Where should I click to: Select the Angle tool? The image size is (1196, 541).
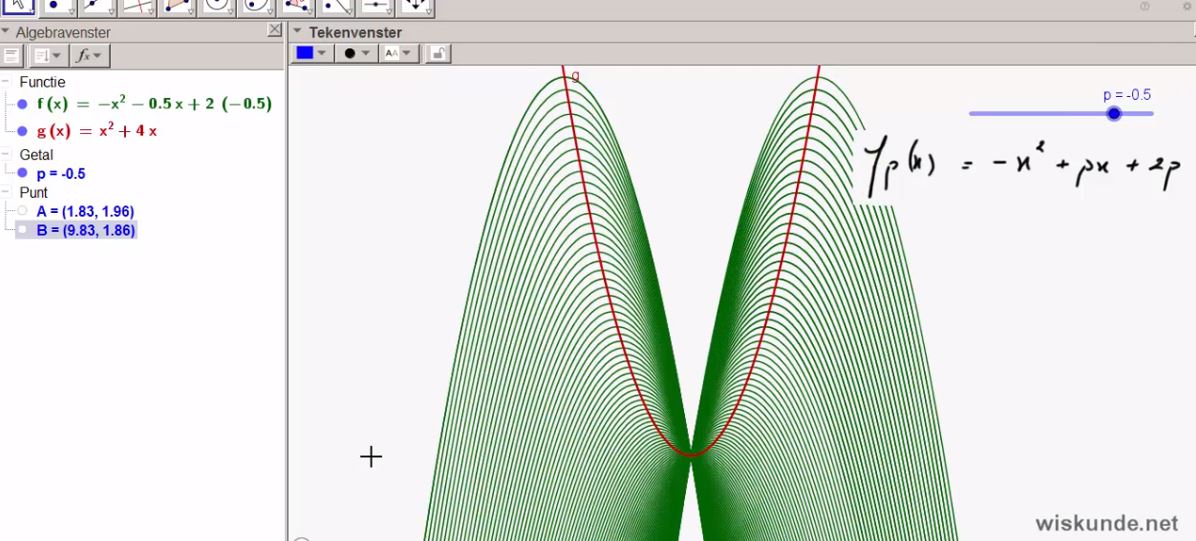296,6
